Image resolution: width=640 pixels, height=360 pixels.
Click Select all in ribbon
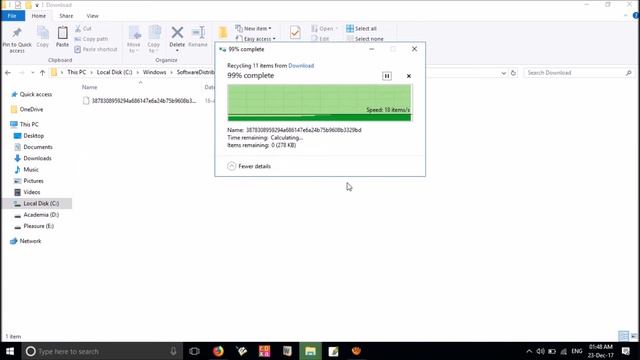point(361,29)
